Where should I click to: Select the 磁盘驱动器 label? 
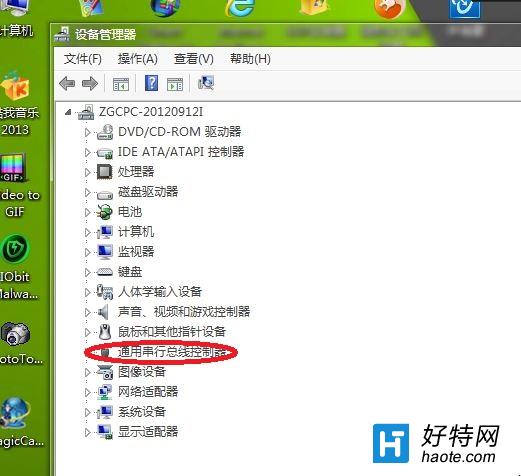click(x=148, y=192)
